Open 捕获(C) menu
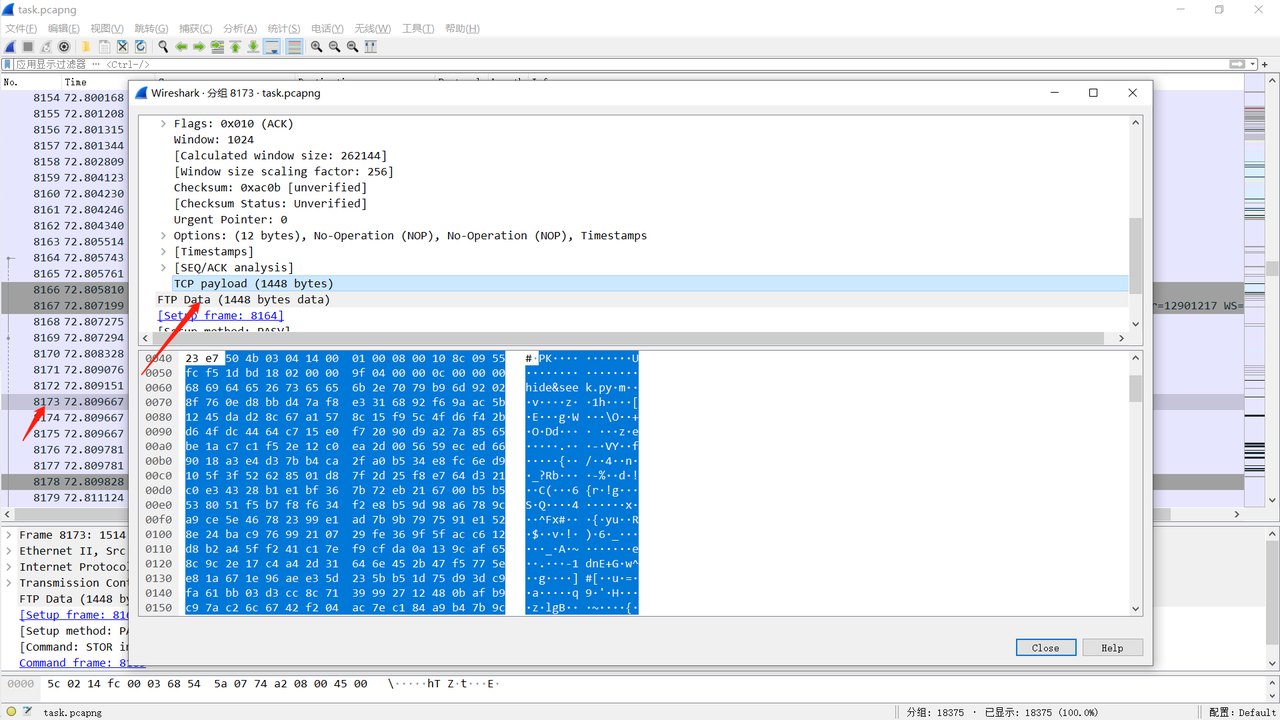Screen dimensions: 1280x720 (x=195, y=28)
